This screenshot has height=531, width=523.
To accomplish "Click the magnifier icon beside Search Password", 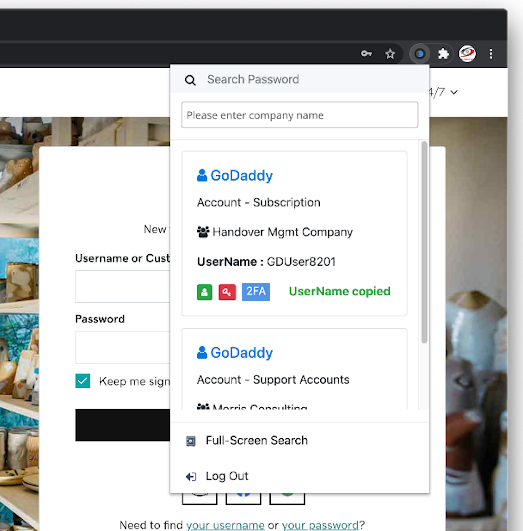I will 190,80.
